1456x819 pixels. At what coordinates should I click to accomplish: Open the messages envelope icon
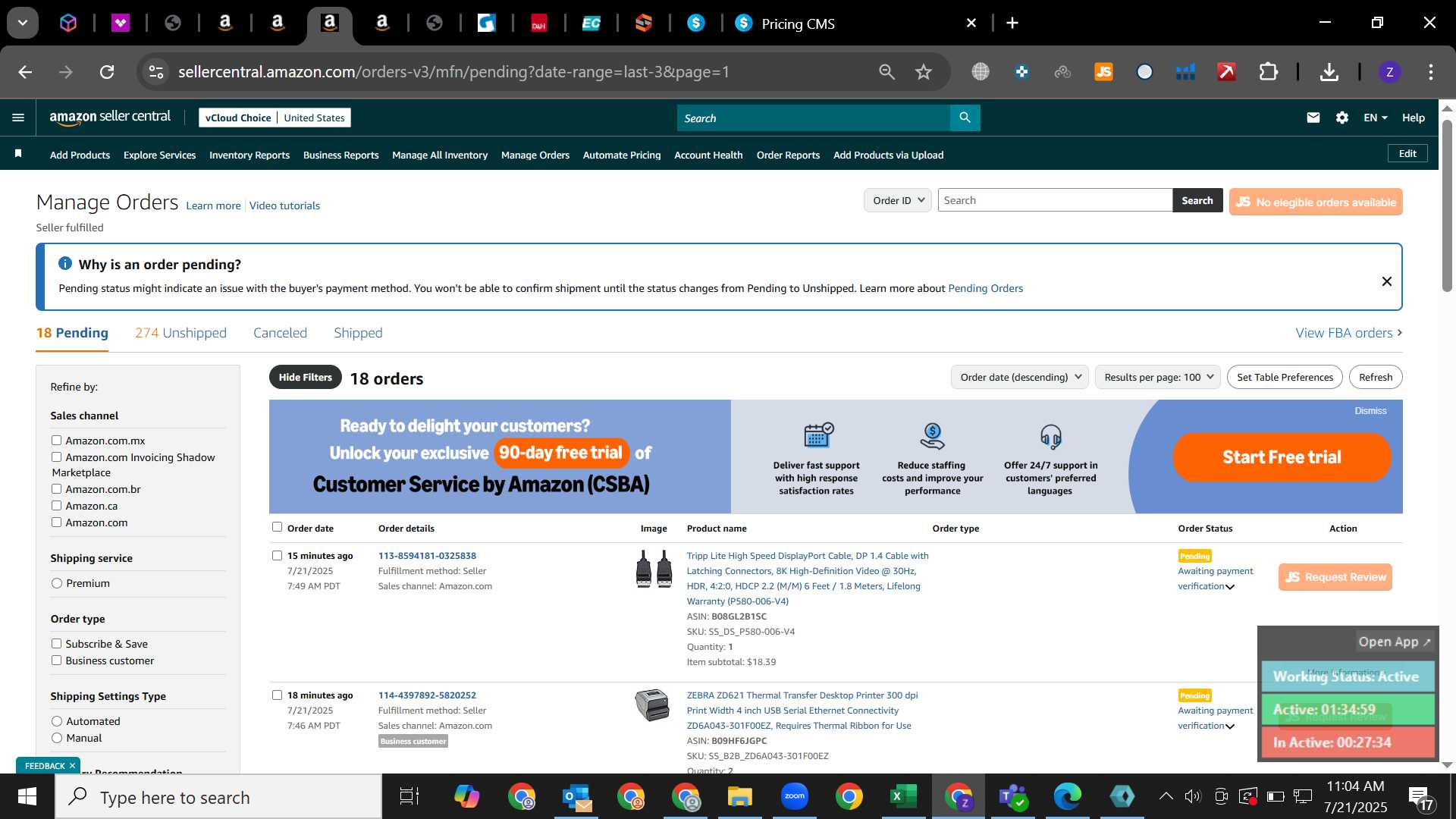coord(1313,118)
